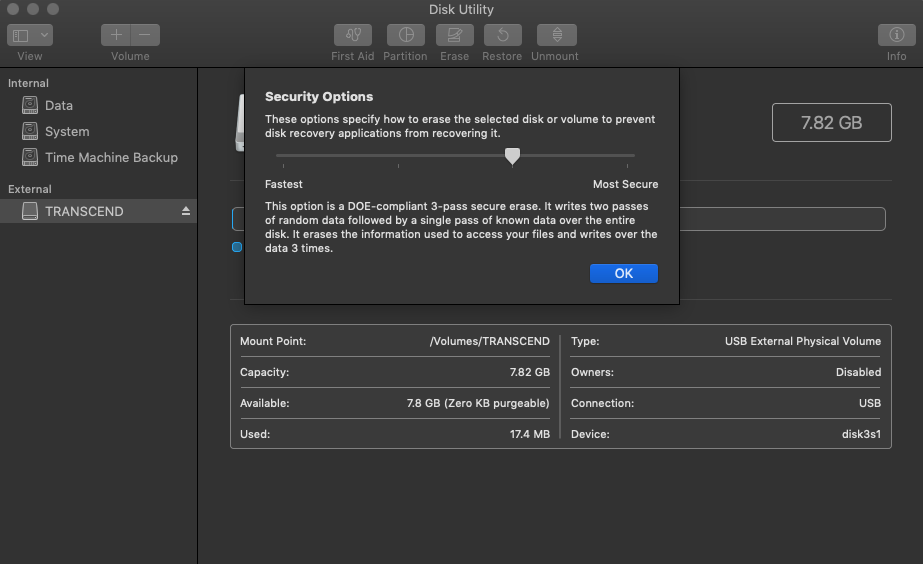
Task: Click the security level slider handle
Action: point(513,156)
